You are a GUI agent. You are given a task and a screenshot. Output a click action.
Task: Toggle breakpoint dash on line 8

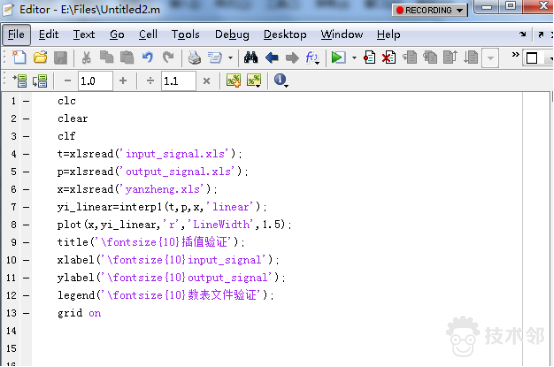pyautogui.click(x=26, y=225)
